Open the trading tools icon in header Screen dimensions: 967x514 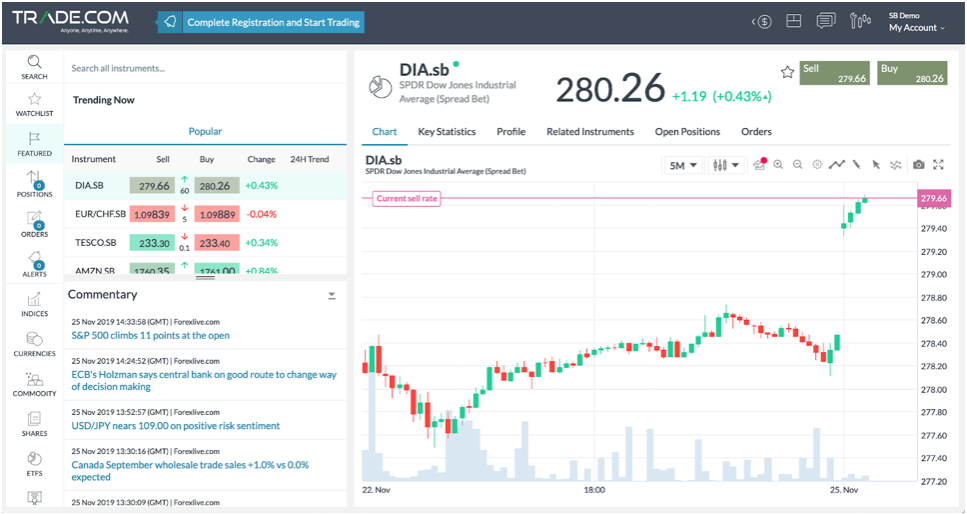[x=860, y=21]
